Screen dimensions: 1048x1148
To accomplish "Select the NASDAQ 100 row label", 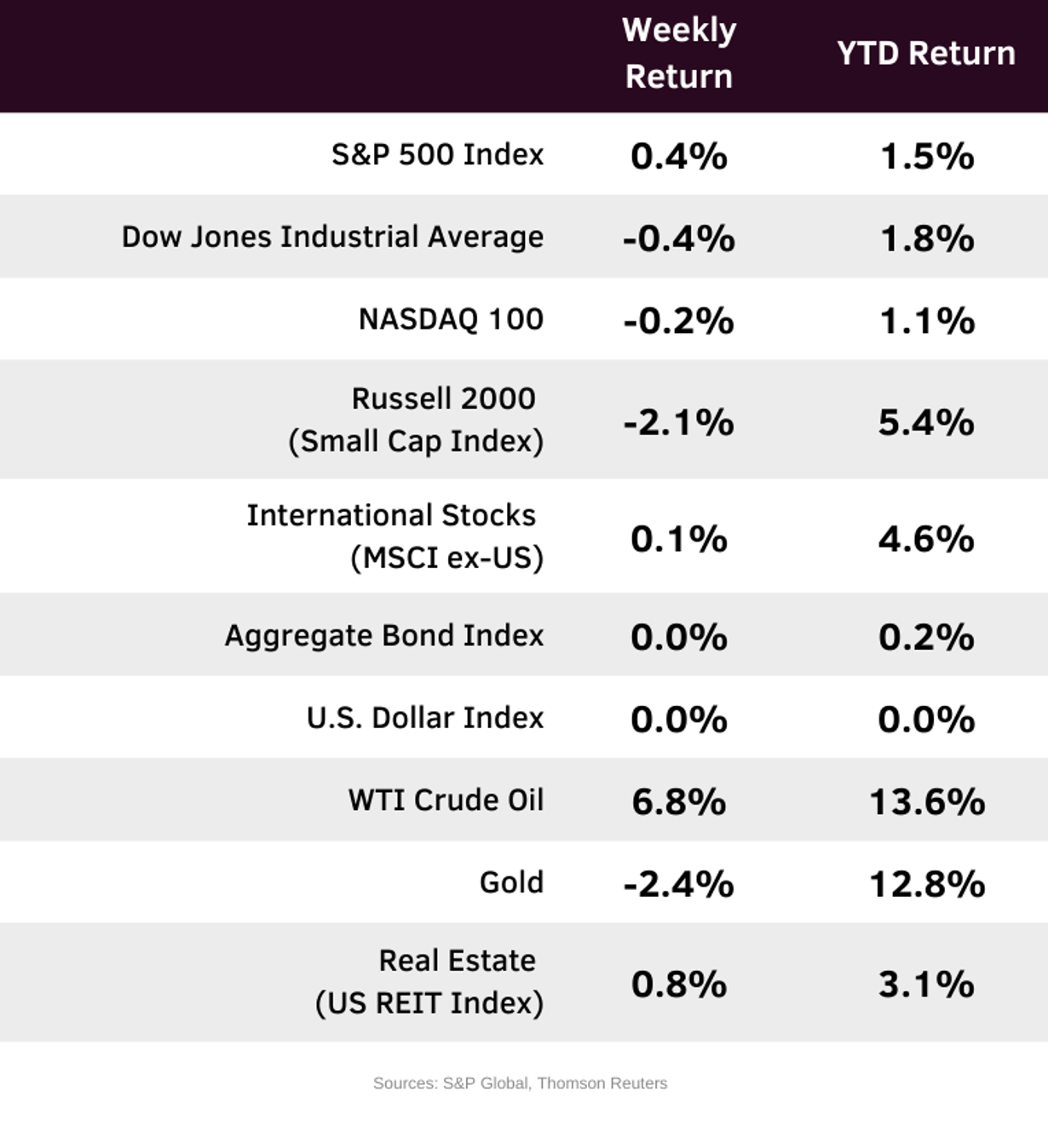I will click(x=451, y=319).
